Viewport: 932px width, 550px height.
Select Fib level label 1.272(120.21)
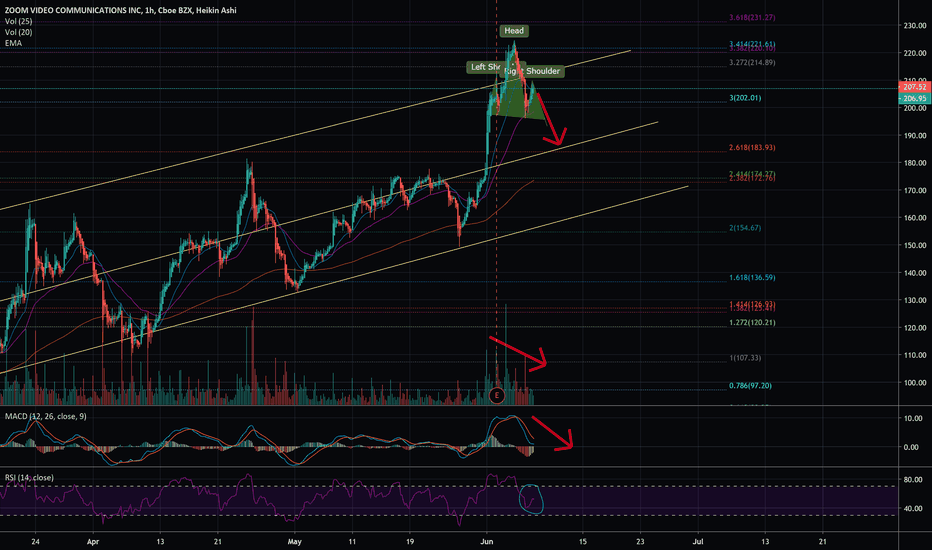click(752, 323)
